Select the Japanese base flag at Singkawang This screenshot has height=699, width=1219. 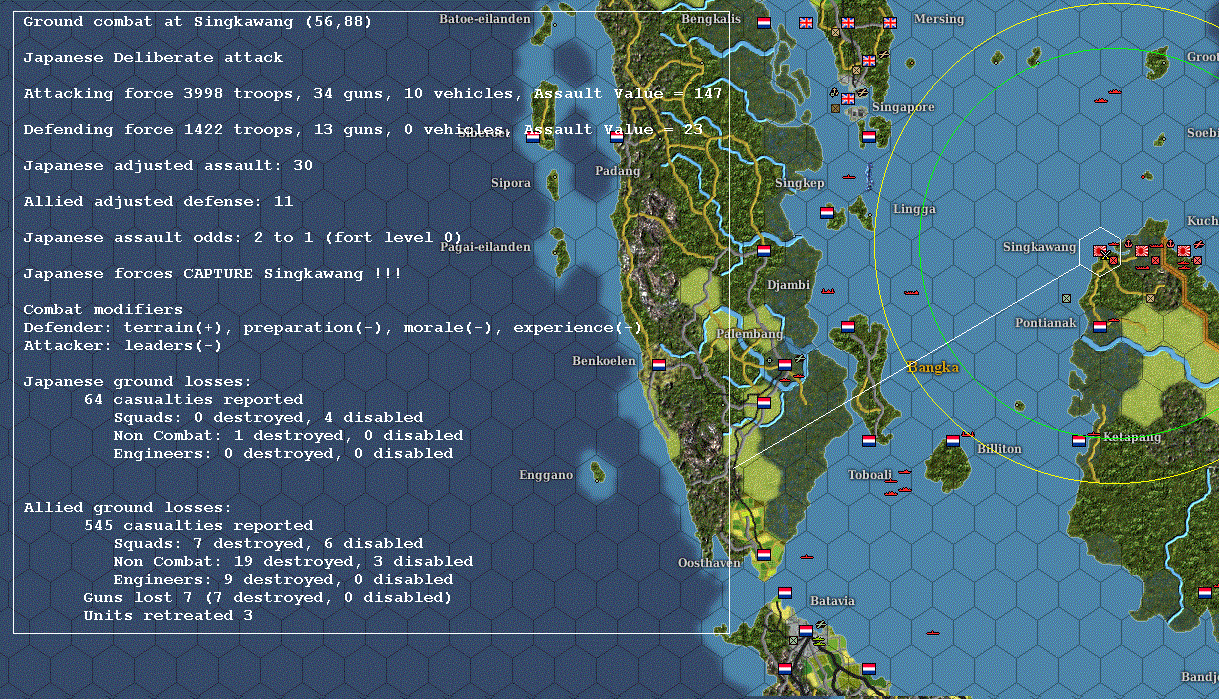coord(1100,251)
